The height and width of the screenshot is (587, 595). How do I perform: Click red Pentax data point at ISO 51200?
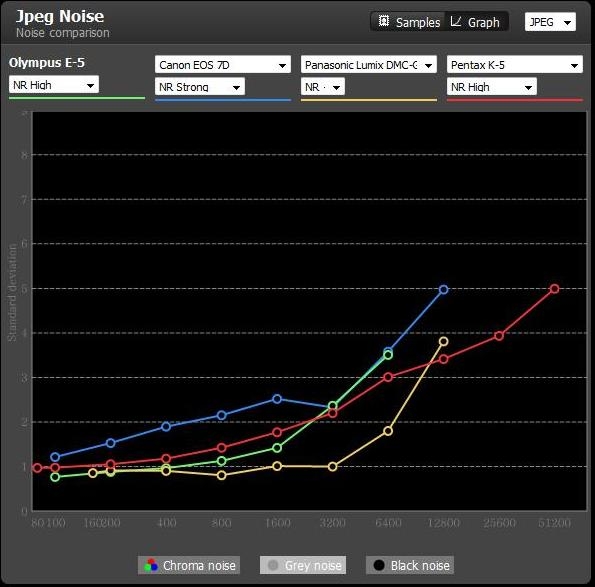[554, 289]
